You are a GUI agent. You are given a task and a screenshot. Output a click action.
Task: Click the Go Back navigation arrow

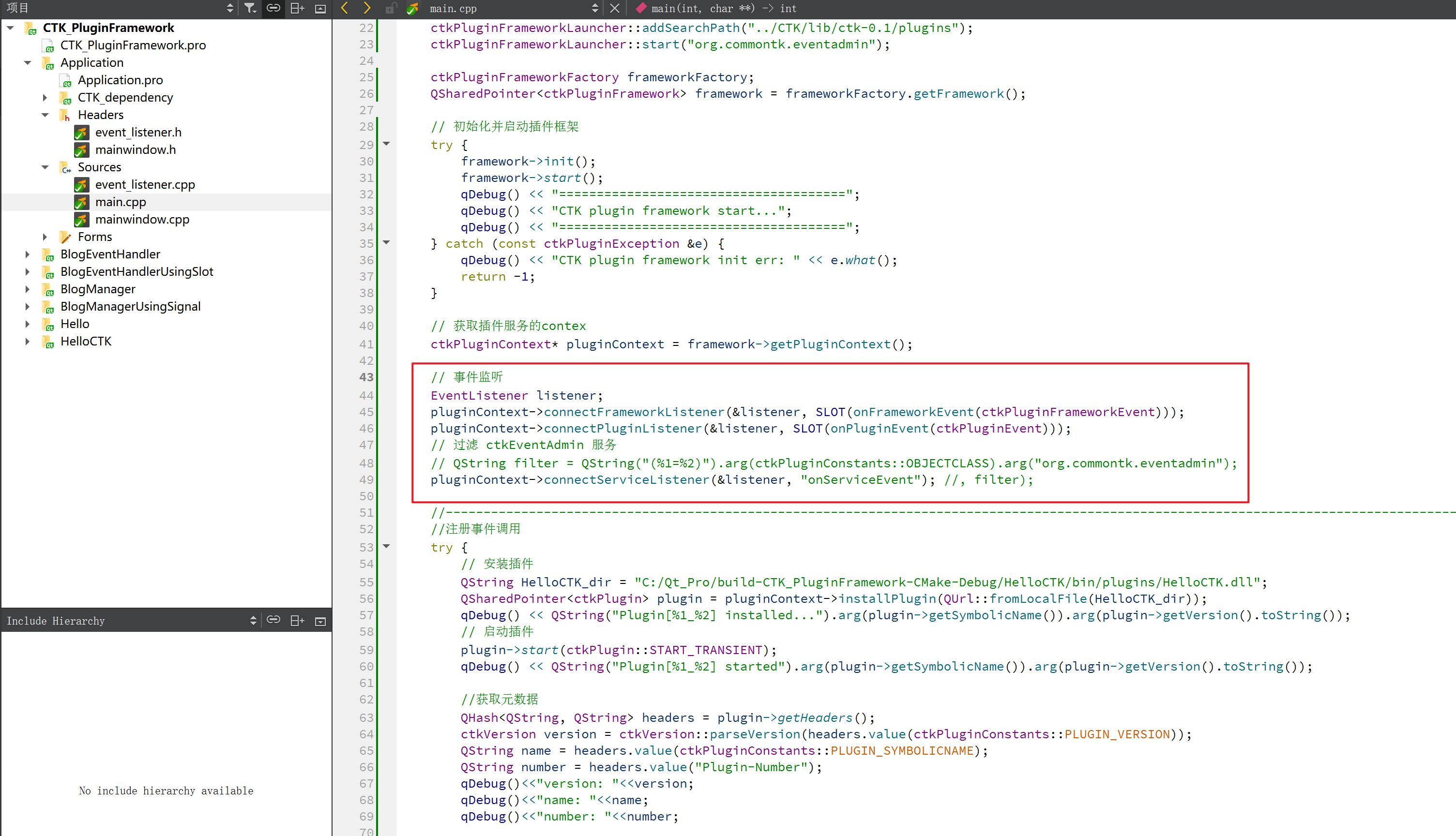click(345, 8)
